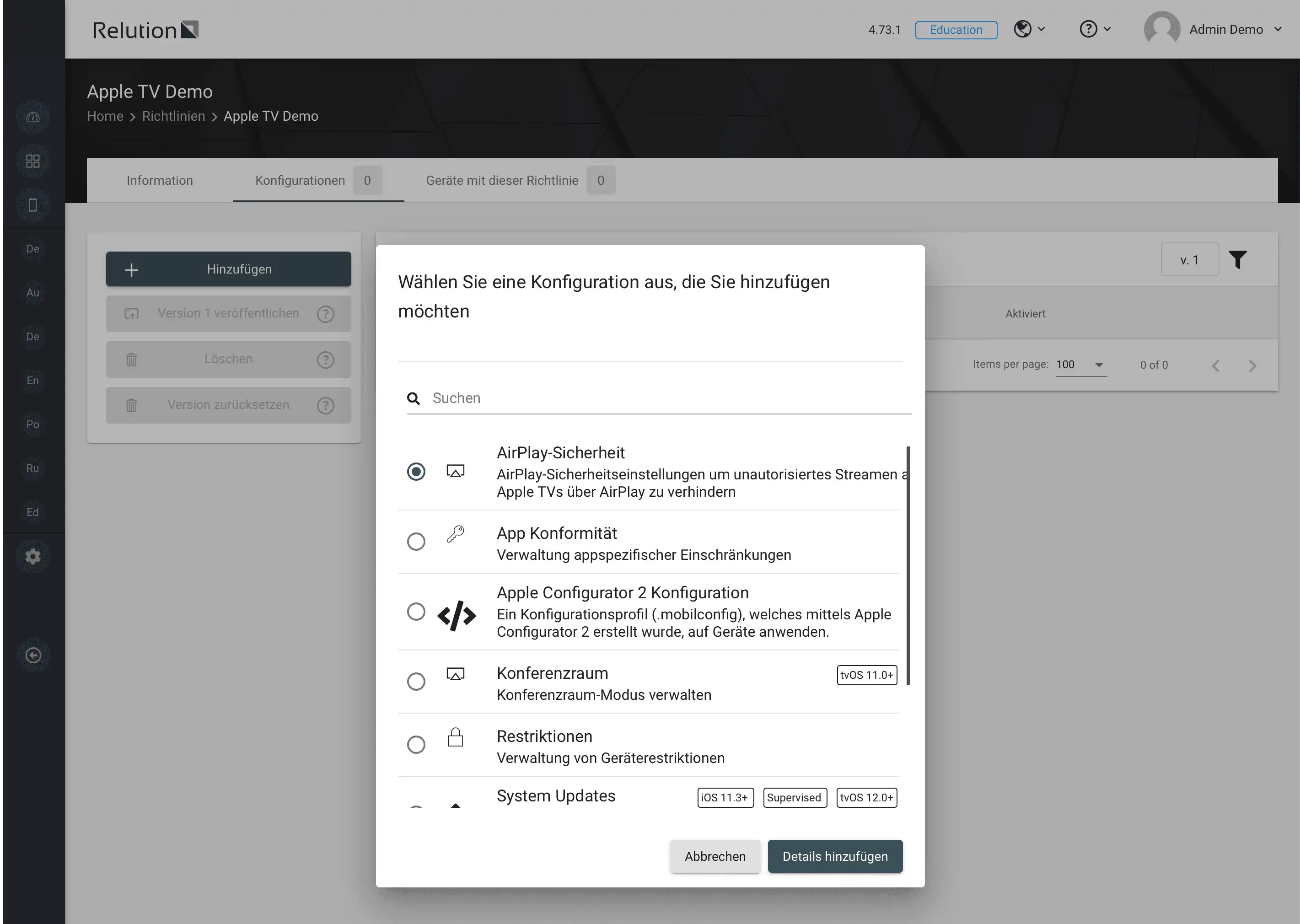Open the language globe dropdown
The image size is (1300, 924).
[x=1029, y=28]
